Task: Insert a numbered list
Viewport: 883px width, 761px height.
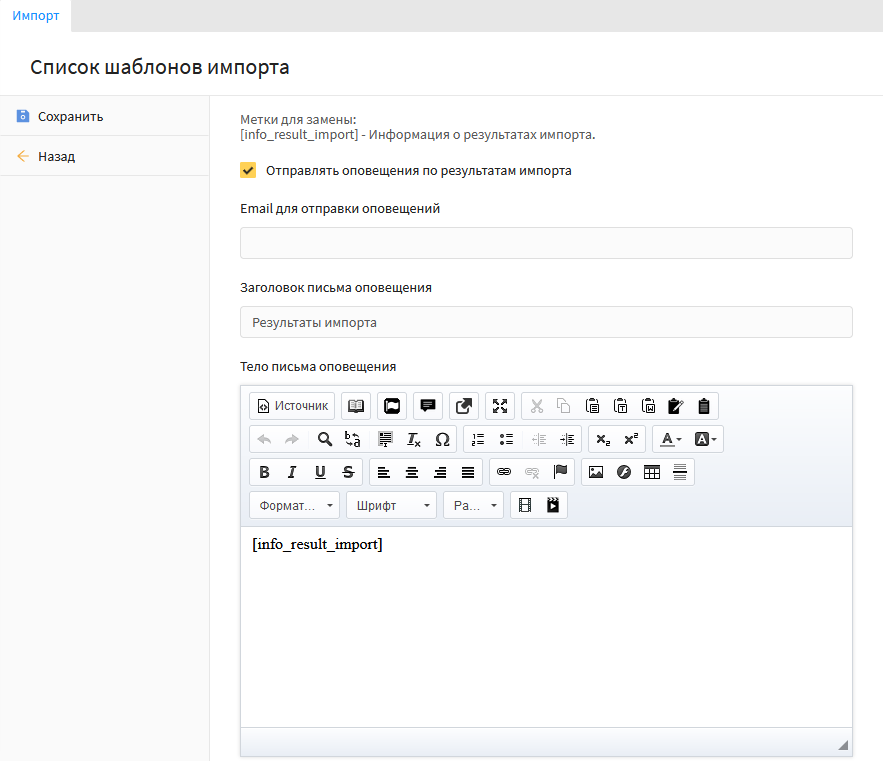Action: point(478,439)
